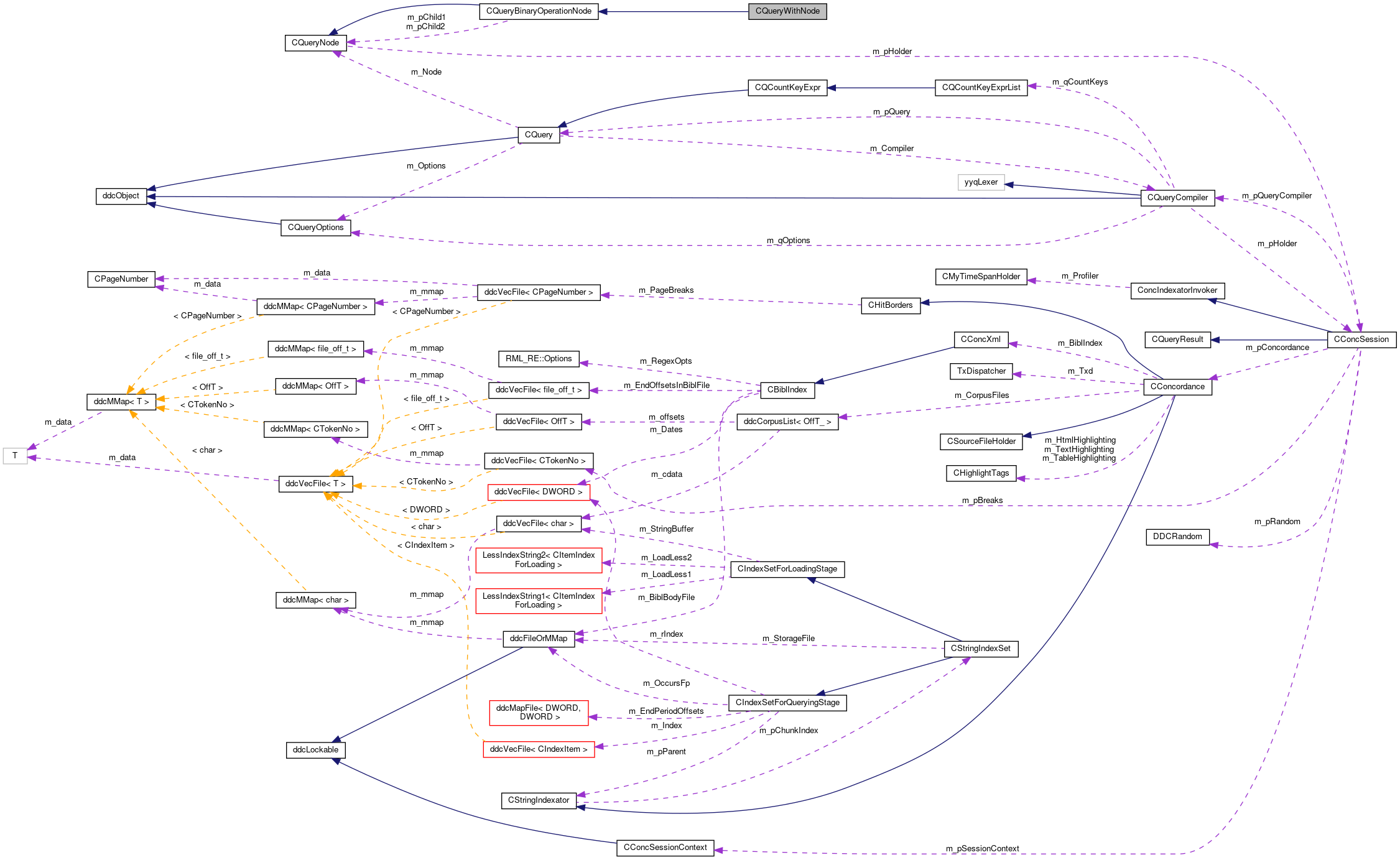Open the ddcVecFile< T > template node
This screenshot has width=1400, height=860.
(315, 484)
